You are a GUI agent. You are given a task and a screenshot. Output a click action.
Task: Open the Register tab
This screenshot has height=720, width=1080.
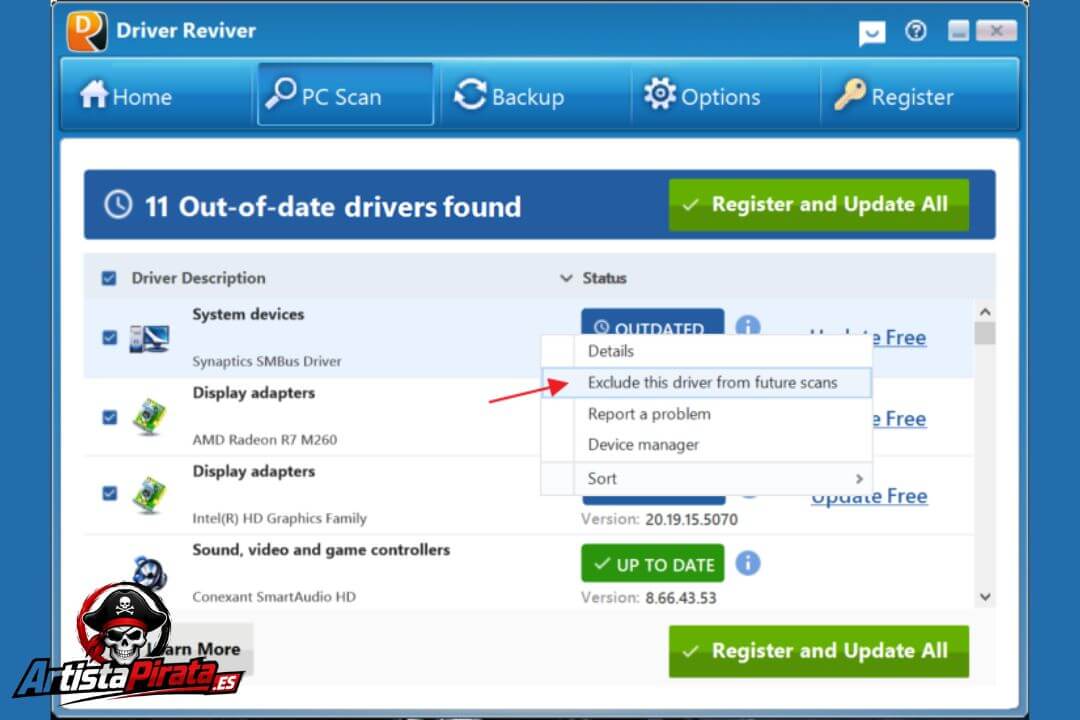click(x=893, y=95)
